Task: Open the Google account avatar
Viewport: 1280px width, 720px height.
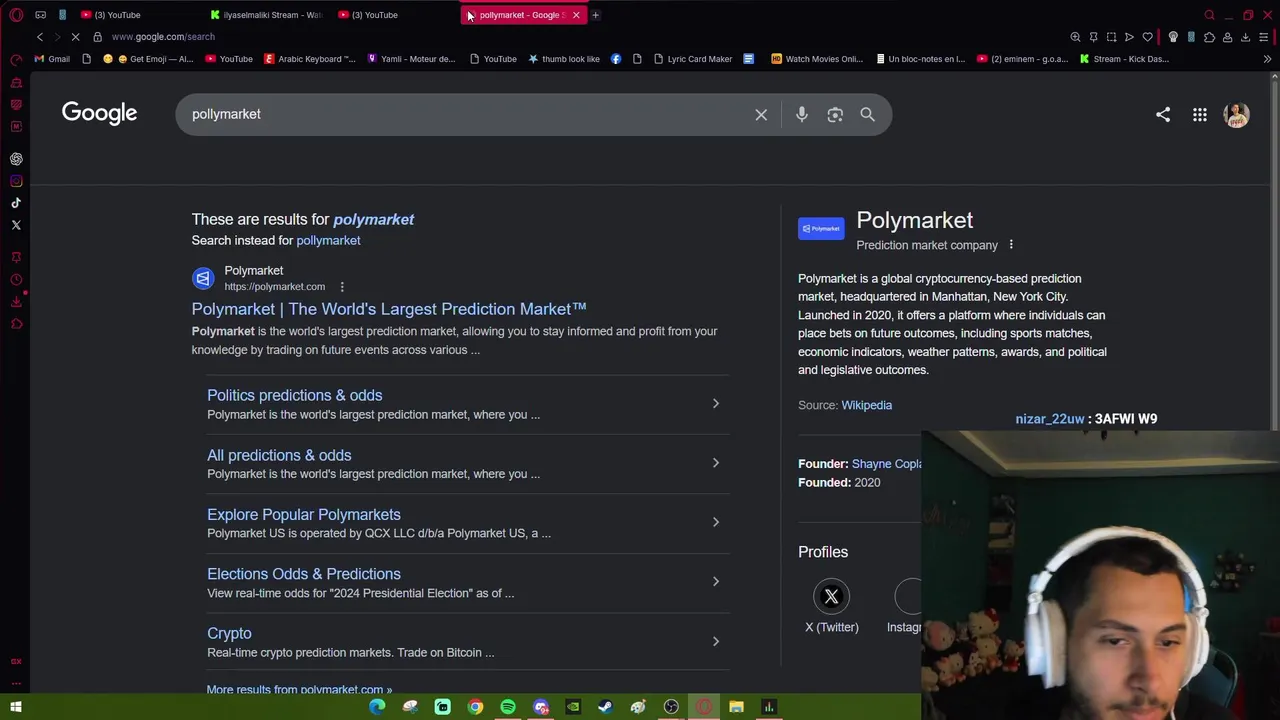Action: pyautogui.click(x=1237, y=114)
